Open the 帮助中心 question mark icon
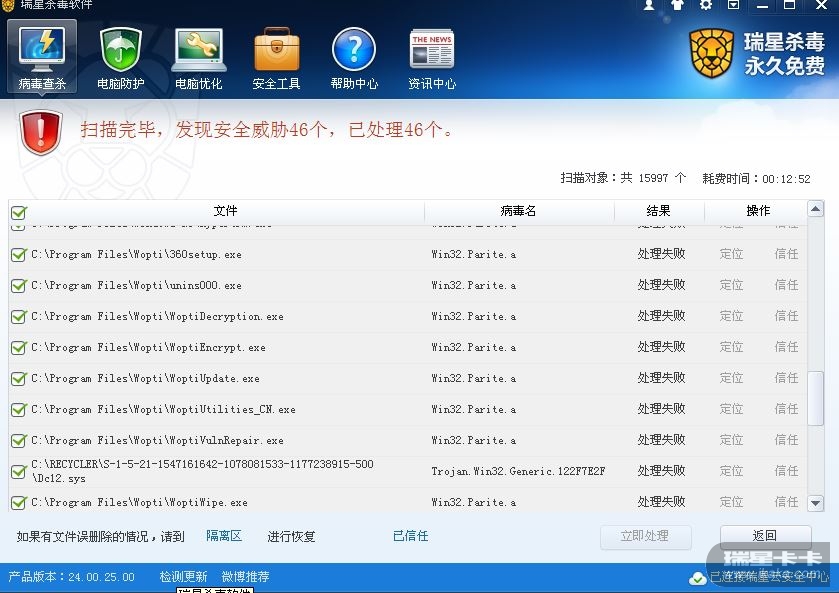839x593 pixels. coord(354,57)
